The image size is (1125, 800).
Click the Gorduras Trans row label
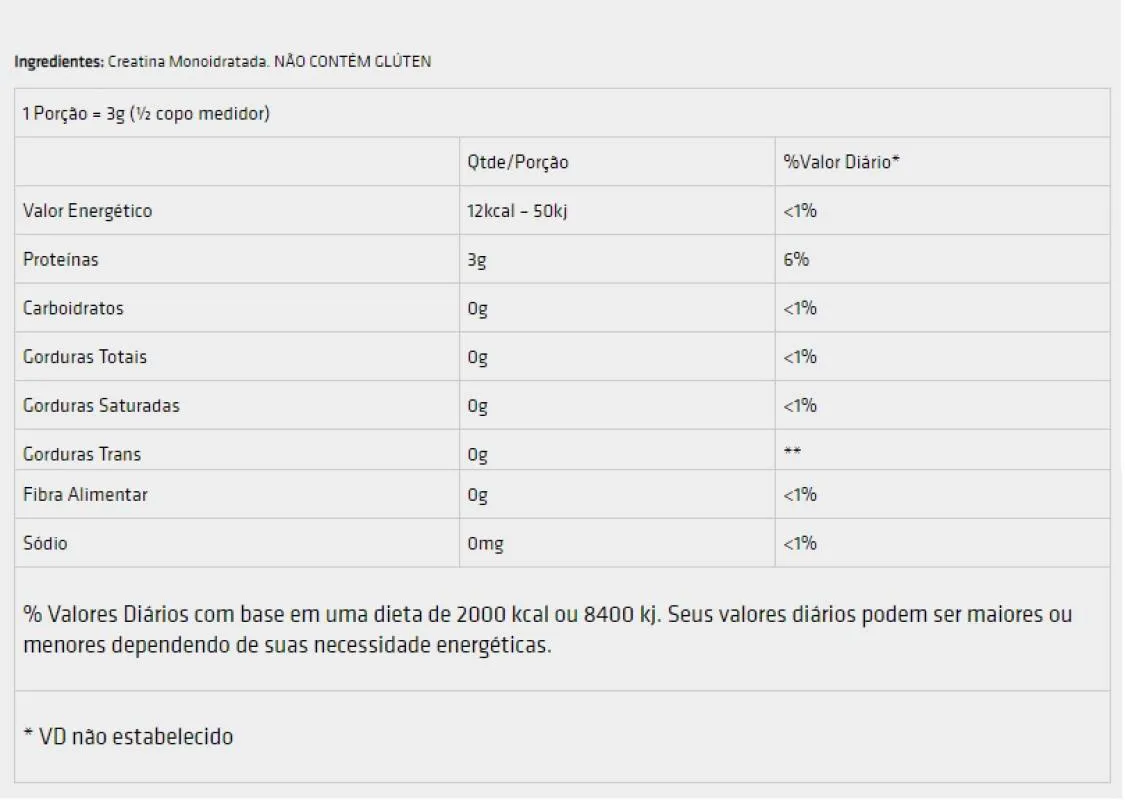pyautogui.click(x=82, y=454)
